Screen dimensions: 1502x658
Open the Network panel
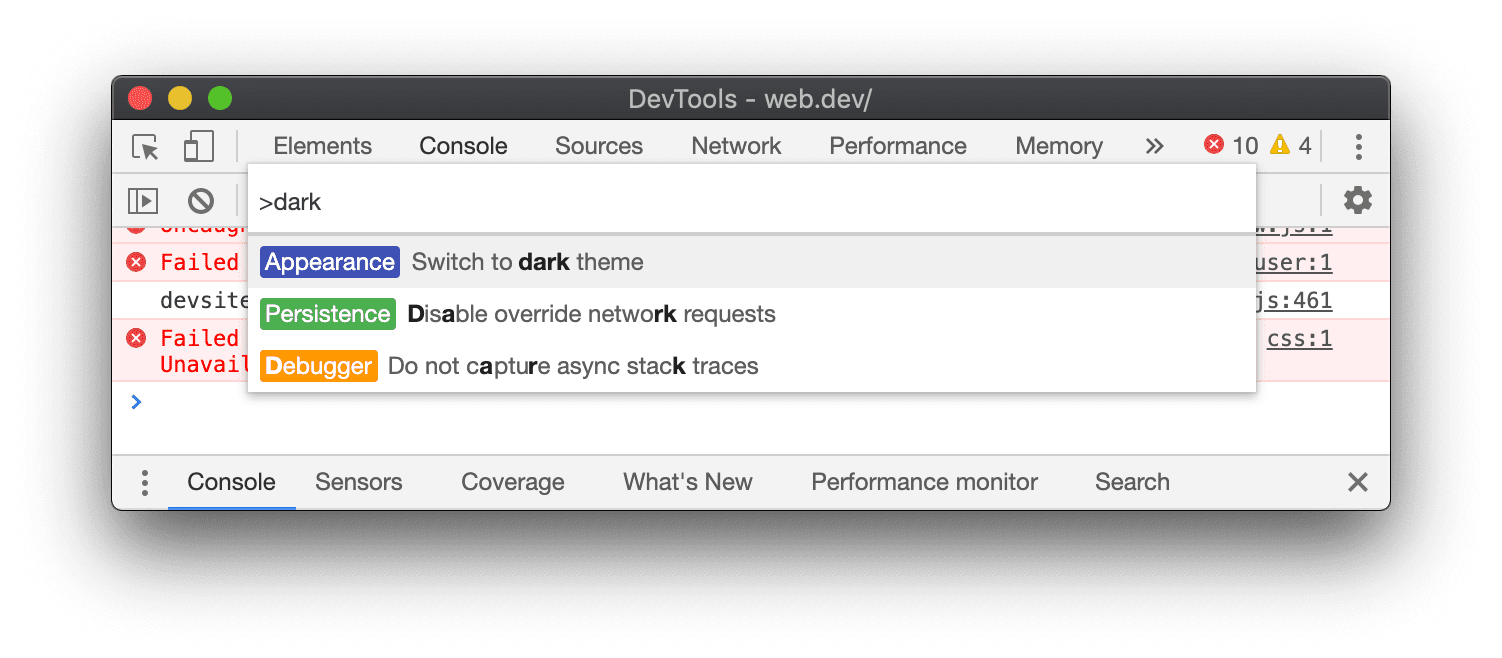point(736,146)
